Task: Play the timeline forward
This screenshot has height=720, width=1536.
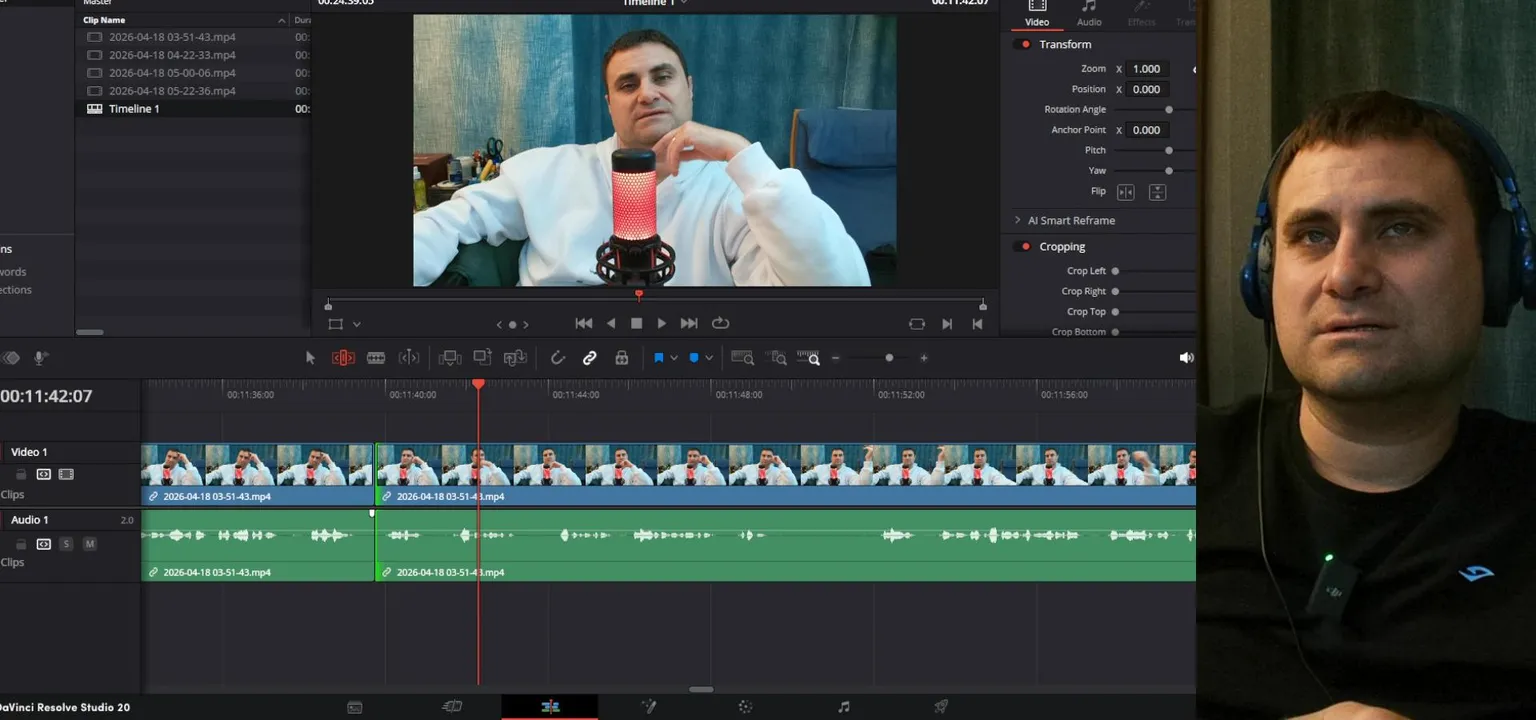Action: [x=662, y=324]
